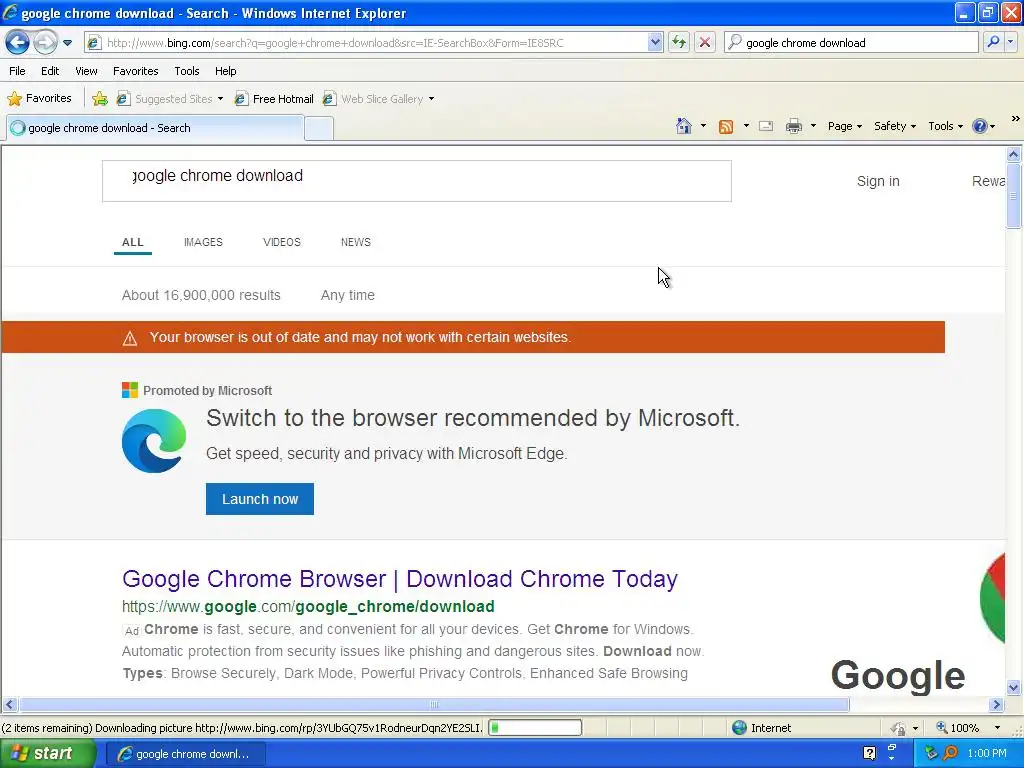Click the out of date browser warning banner
This screenshot has width=1024, height=768.
pos(473,337)
